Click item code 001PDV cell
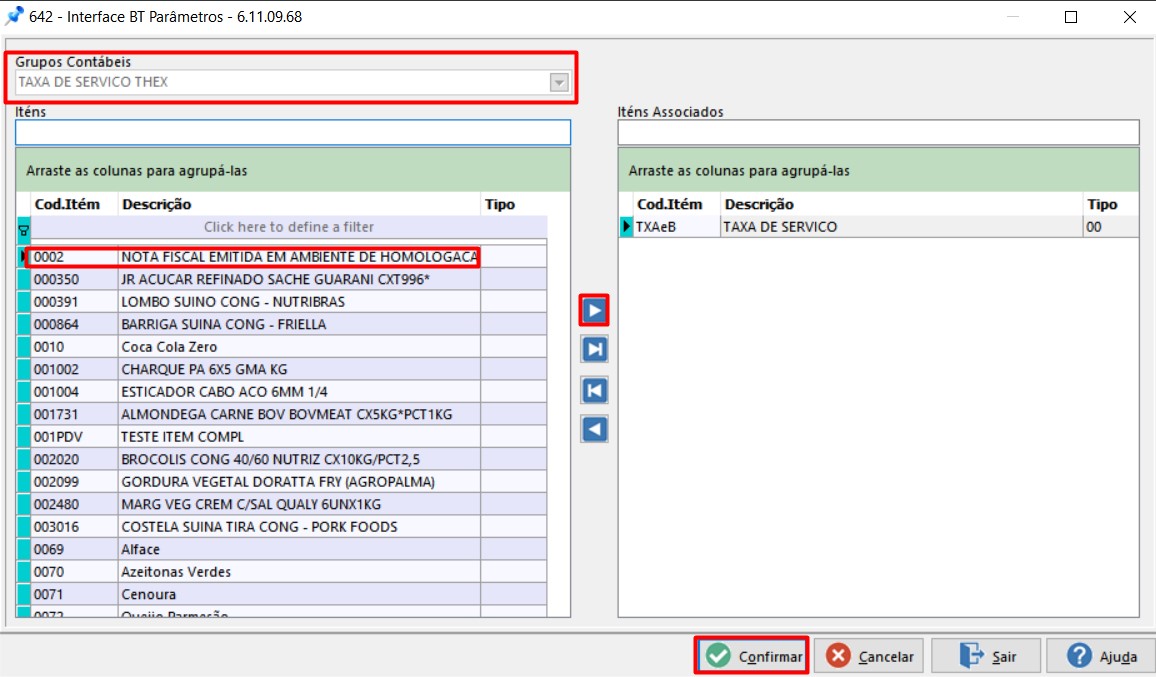 pyautogui.click(x=74, y=437)
